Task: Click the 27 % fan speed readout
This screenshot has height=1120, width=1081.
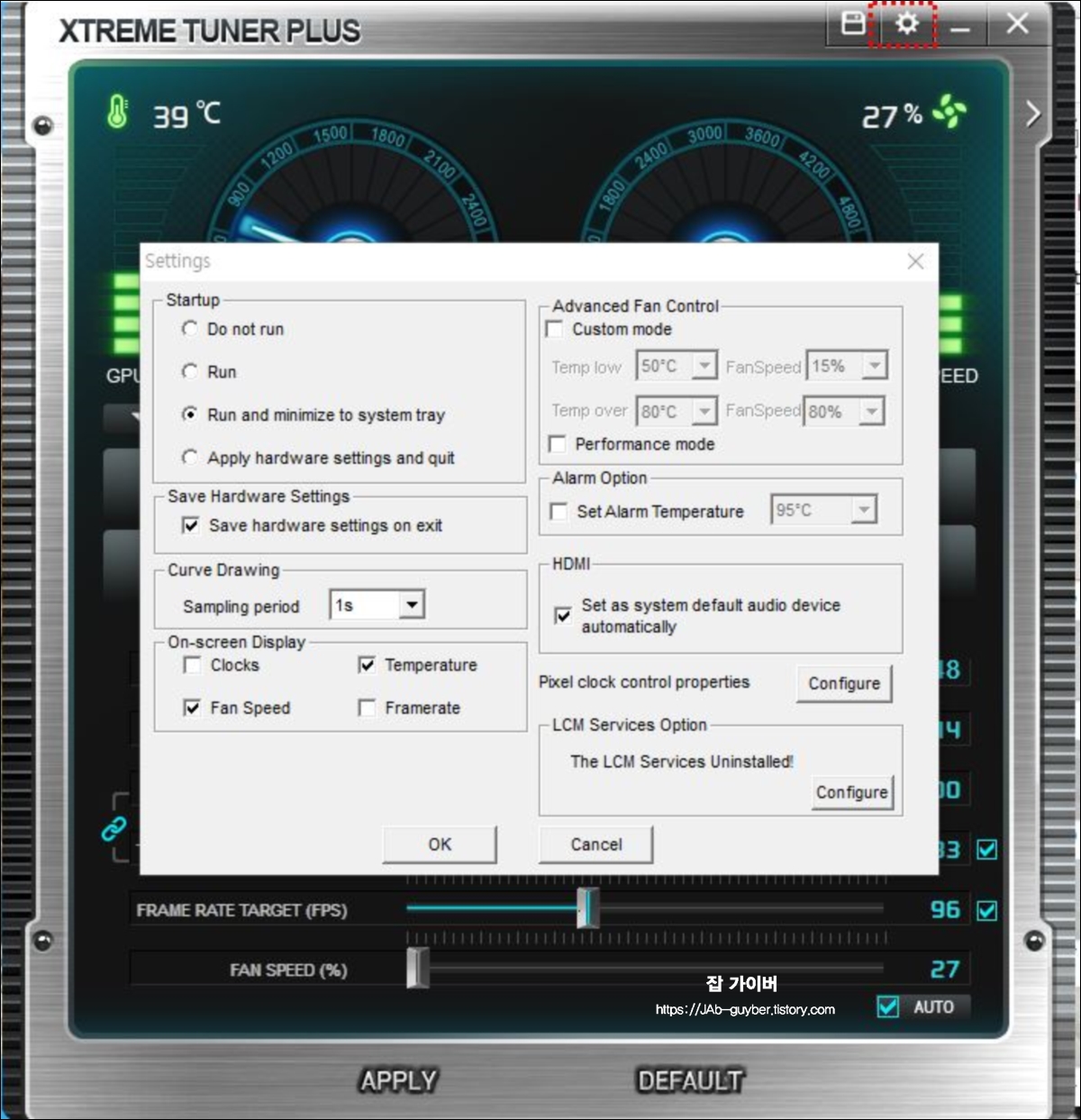Action: 892,115
